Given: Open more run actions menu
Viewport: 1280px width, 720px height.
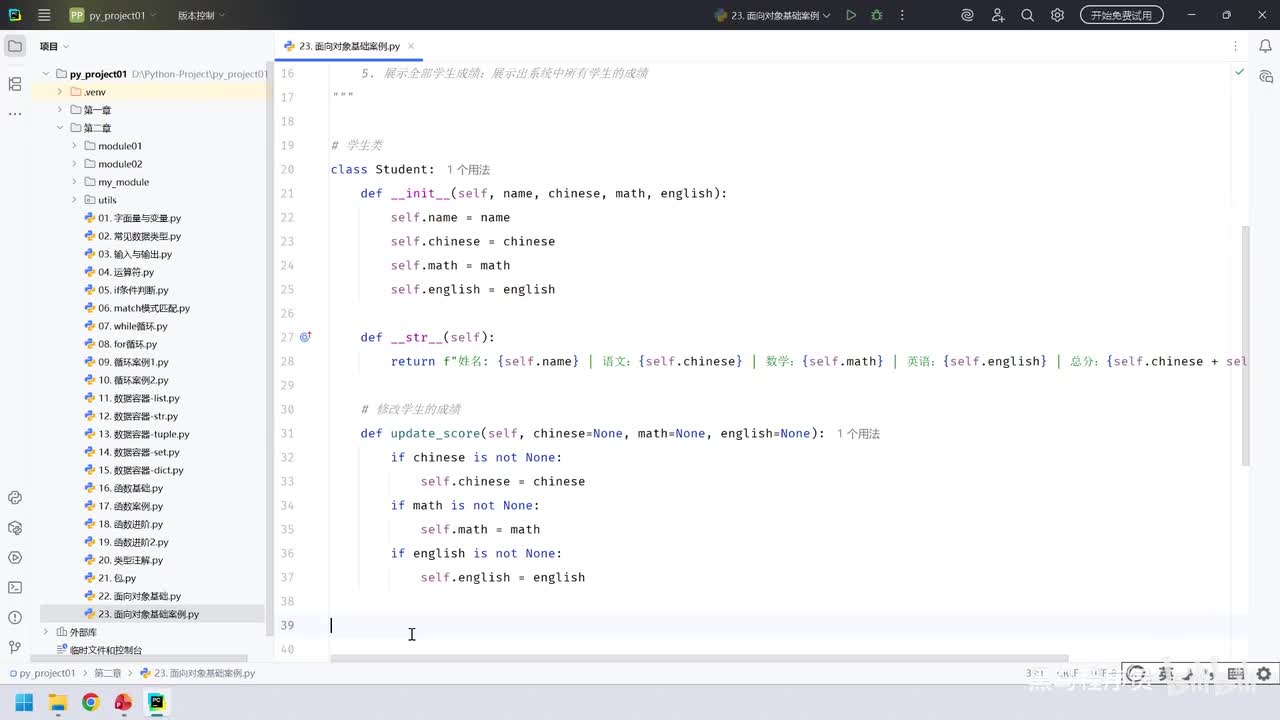Looking at the screenshot, I should click(x=903, y=15).
